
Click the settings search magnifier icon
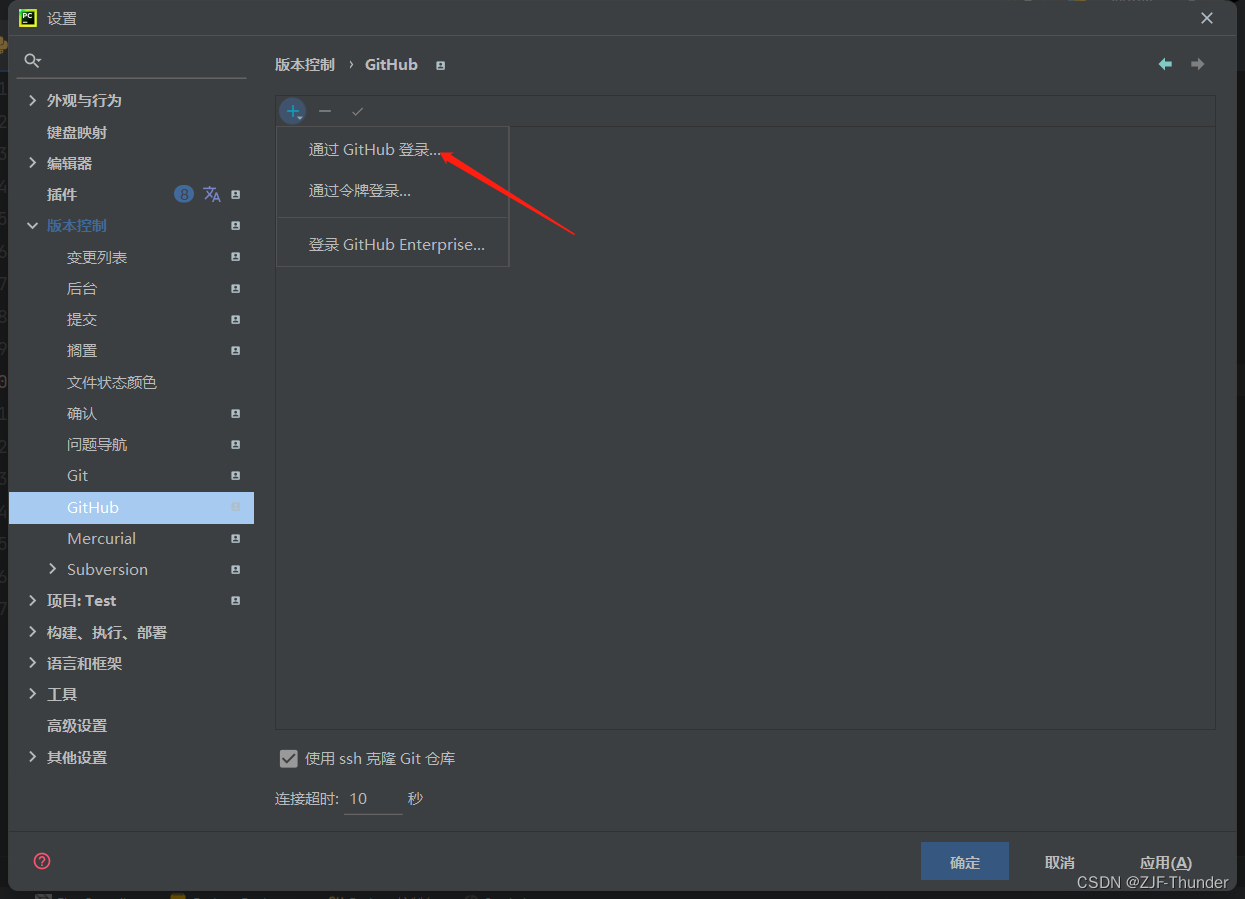[32, 61]
